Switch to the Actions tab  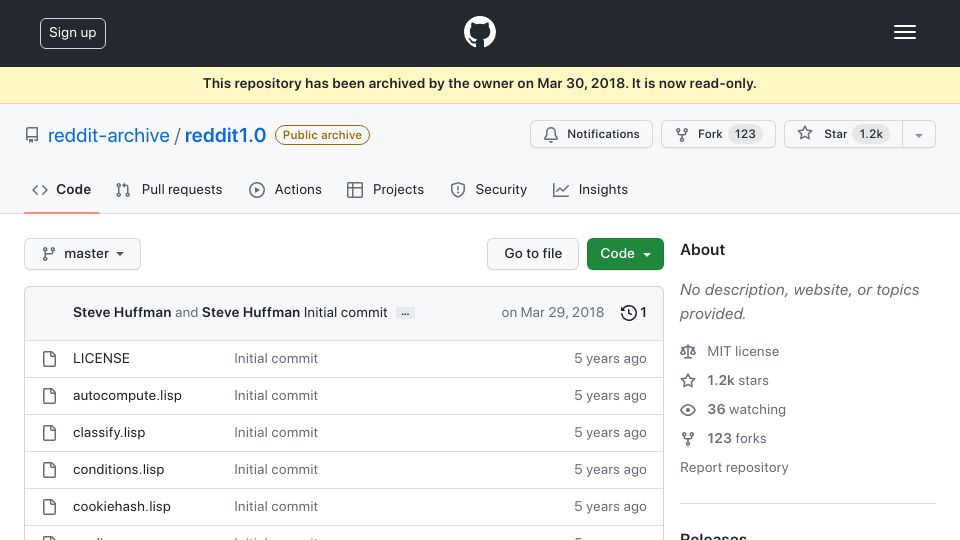point(285,190)
